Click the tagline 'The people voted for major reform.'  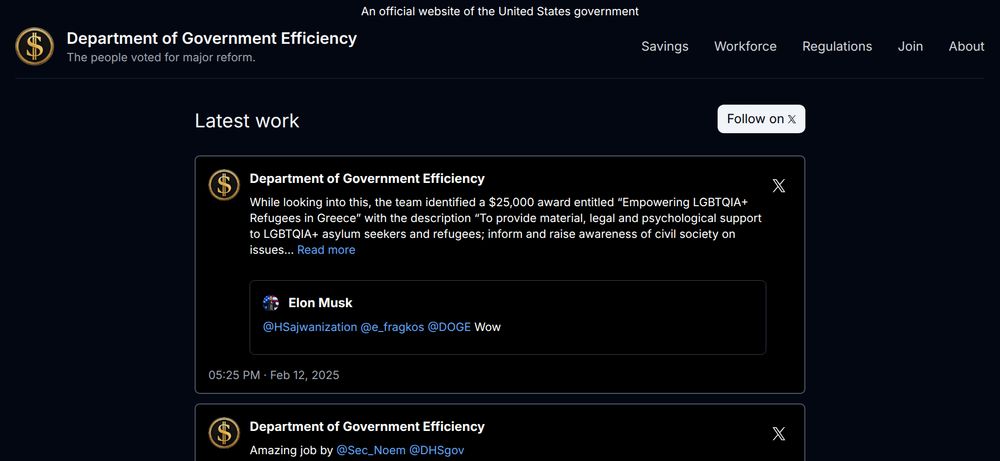tap(161, 57)
